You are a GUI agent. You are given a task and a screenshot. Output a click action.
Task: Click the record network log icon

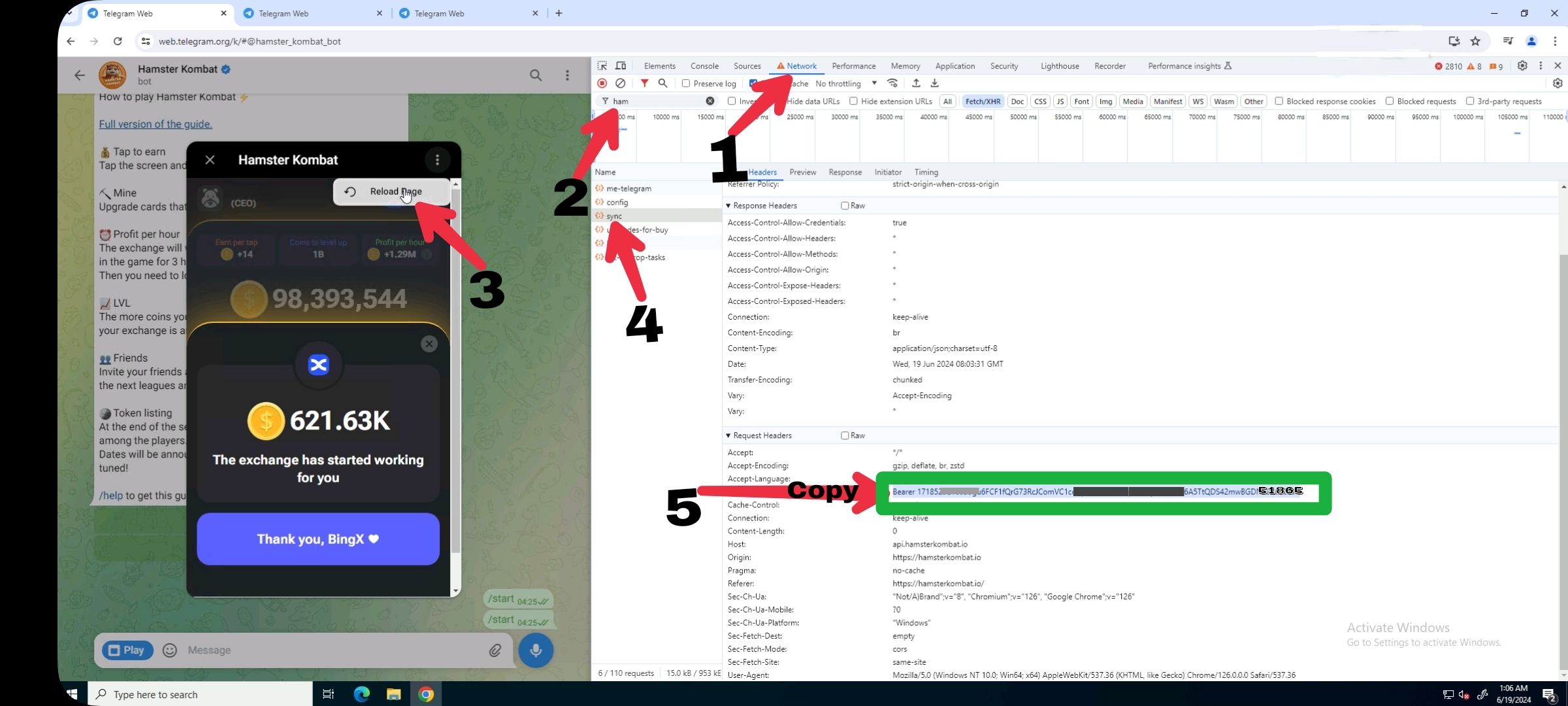point(602,83)
